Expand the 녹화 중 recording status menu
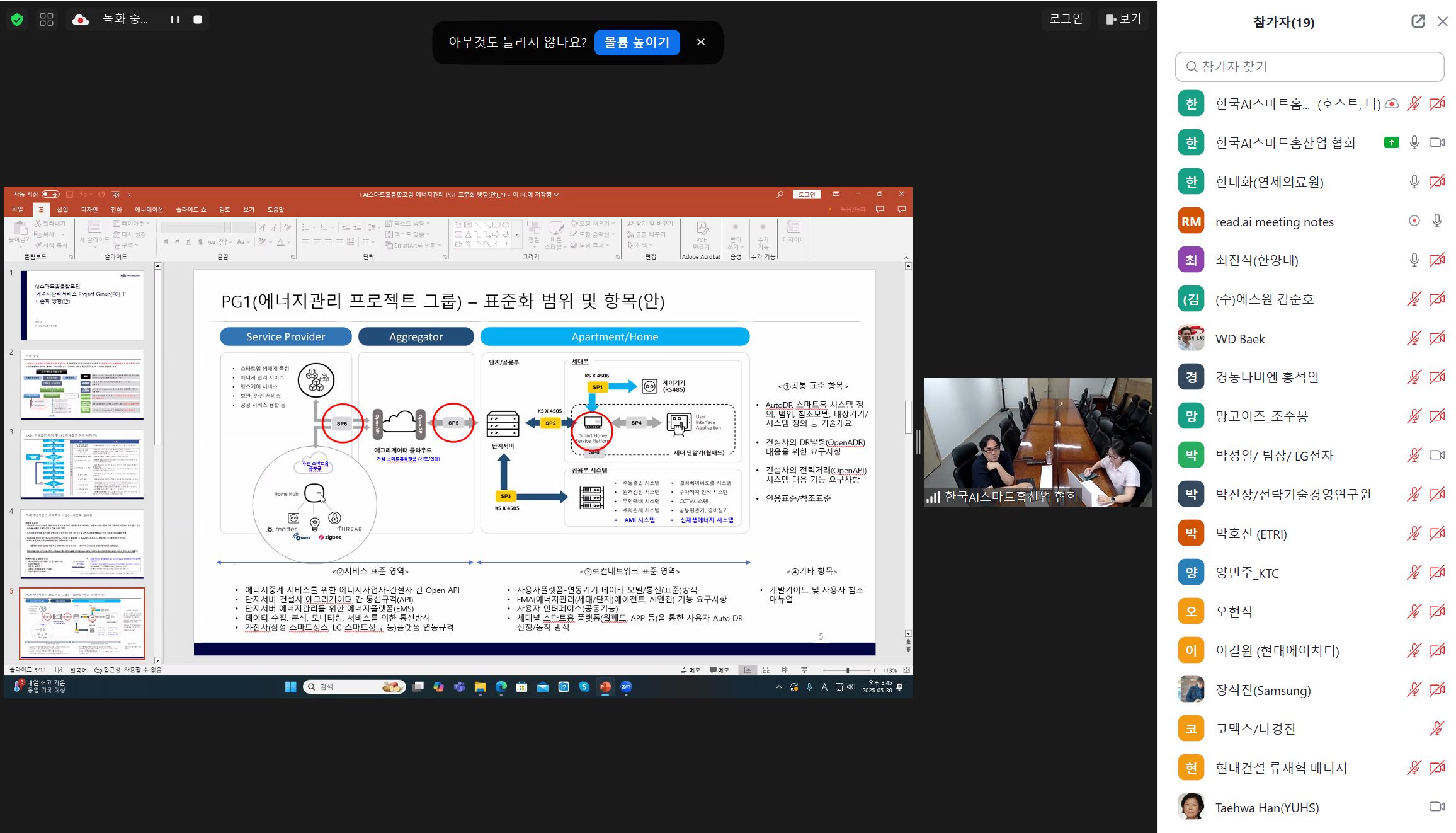The image size is (1456, 833). tap(125, 20)
